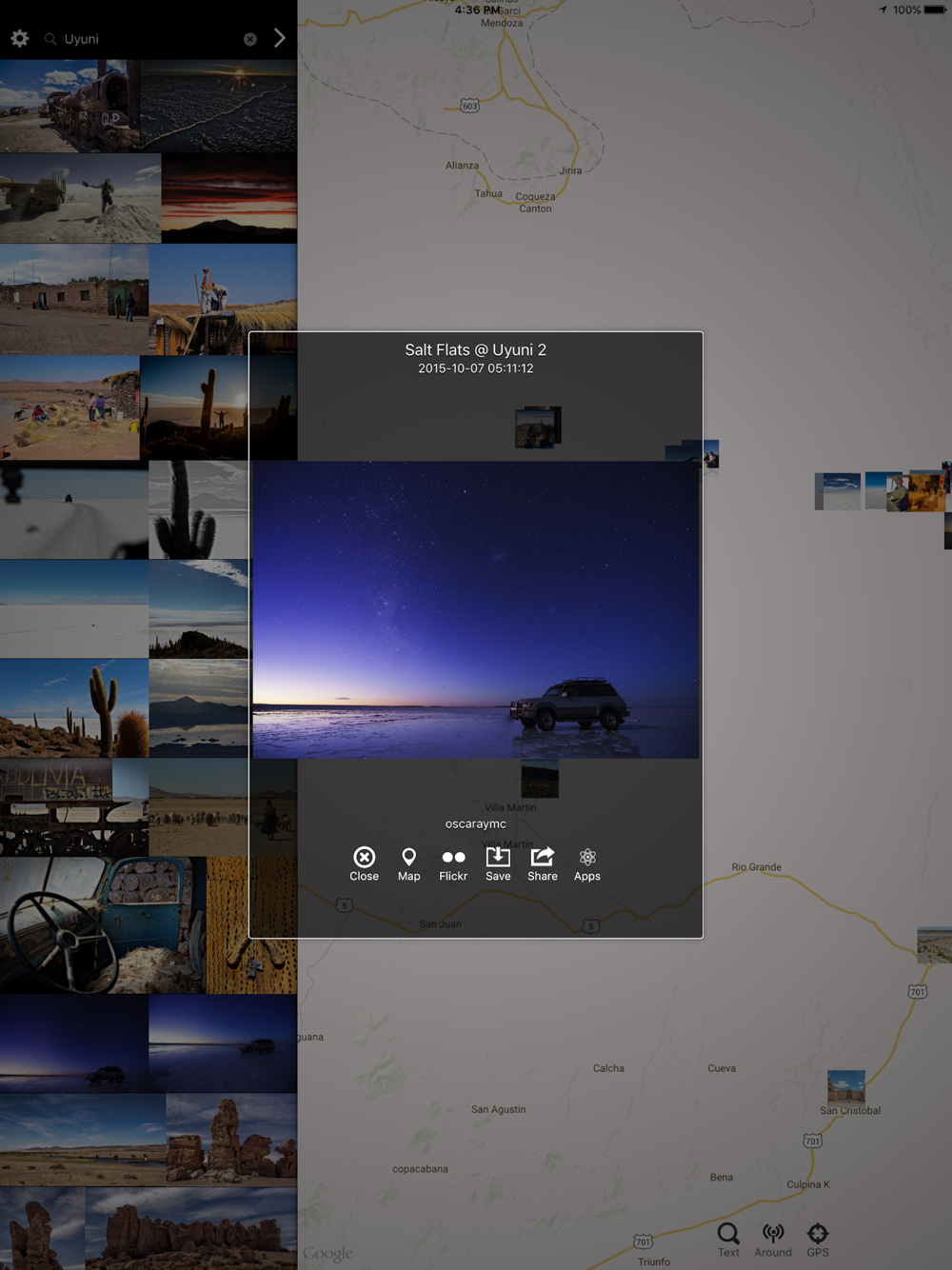This screenshot has height=1270, width=952.
Task: Tap the date 2015-10-07 05:11:12
Action: click(476, 368)
